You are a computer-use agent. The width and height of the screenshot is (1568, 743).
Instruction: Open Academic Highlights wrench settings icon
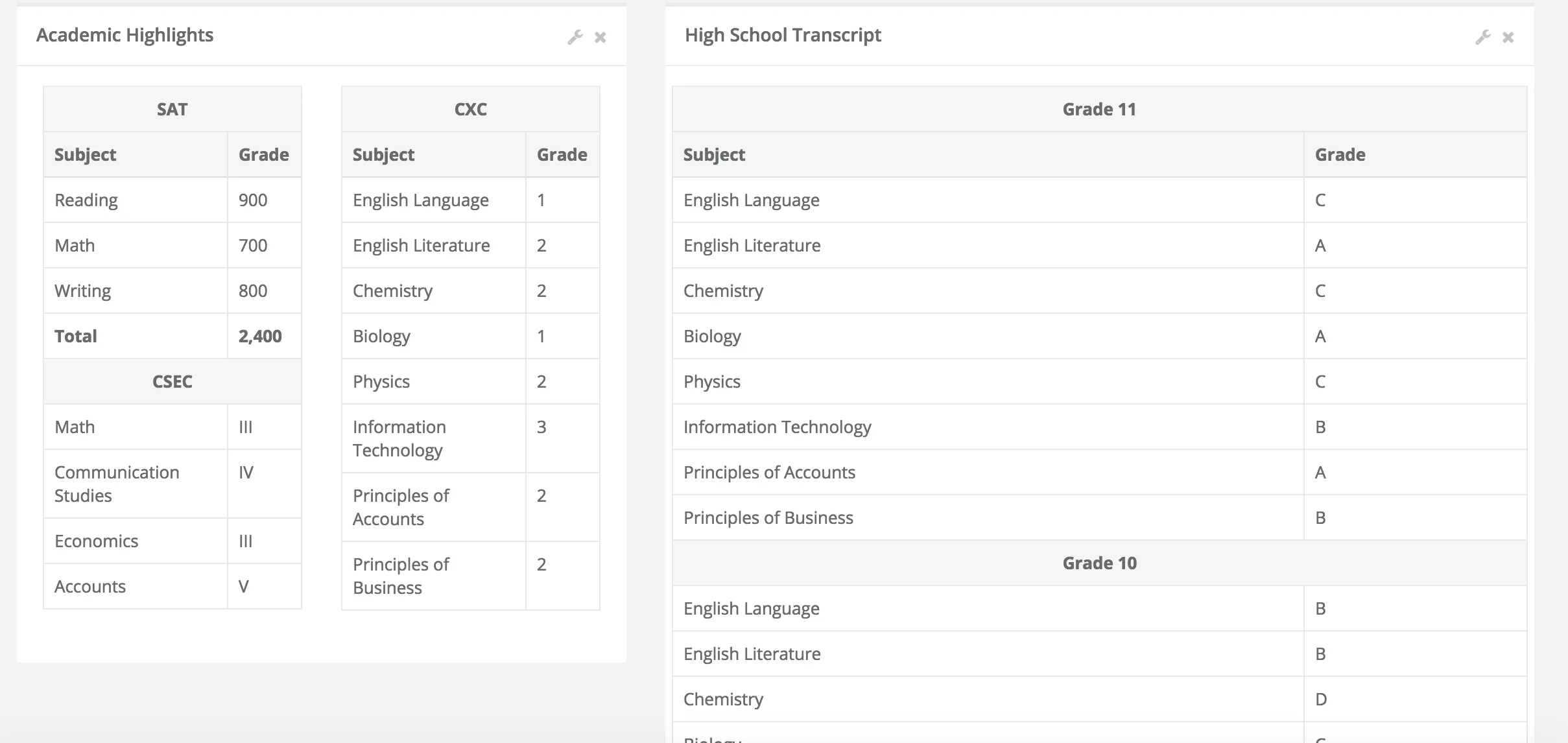pos(575,37)
